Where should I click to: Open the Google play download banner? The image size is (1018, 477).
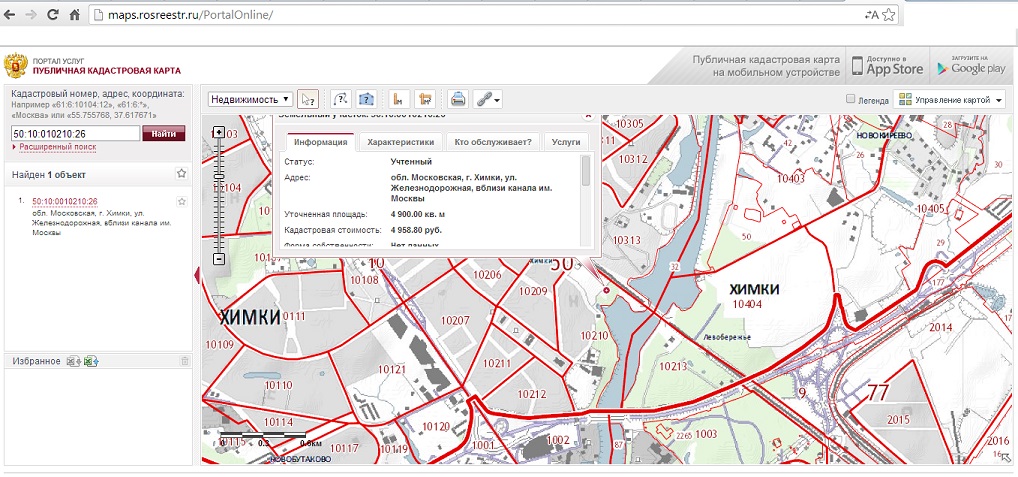[971, 66]
